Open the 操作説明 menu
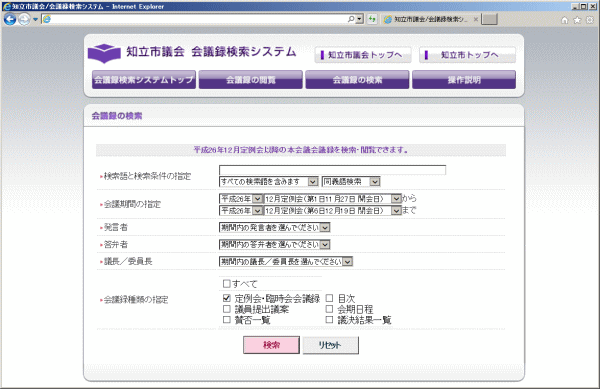The image size is (600, 389). point(464,80)
